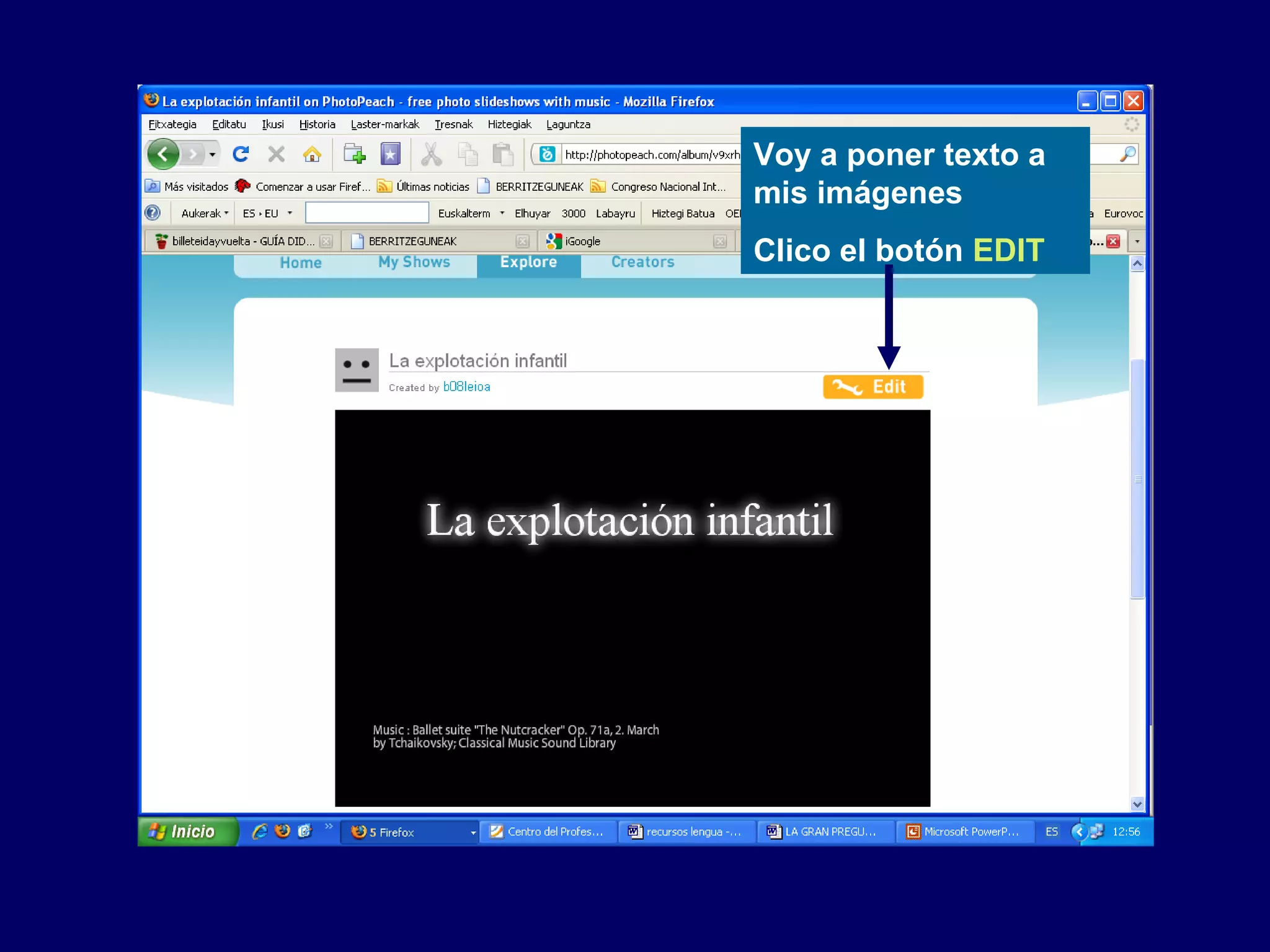Click the bookmarks star icon
This screenshot has width=1270, height=952.
(x=390, y=154)
